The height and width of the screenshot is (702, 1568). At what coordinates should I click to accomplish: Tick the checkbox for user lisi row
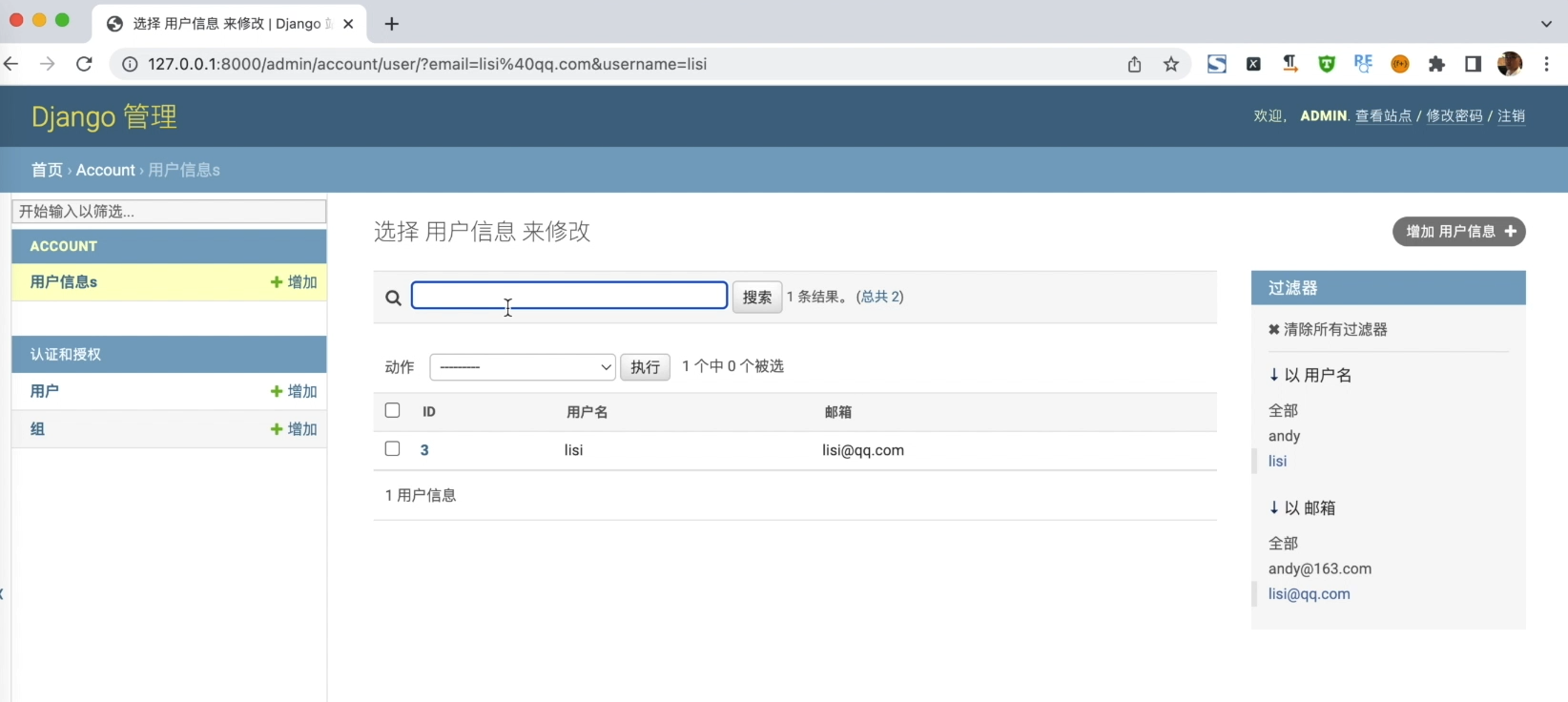tap(392, 448)
